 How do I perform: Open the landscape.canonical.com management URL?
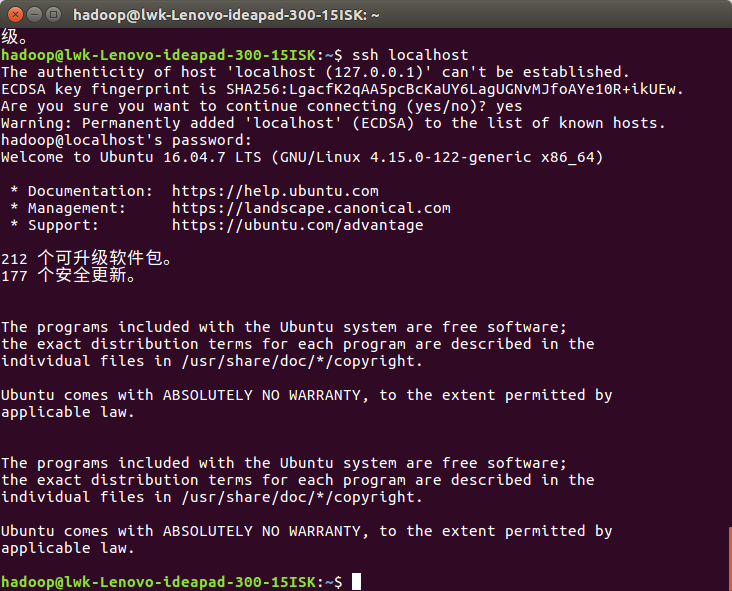(x=311, y=208)
